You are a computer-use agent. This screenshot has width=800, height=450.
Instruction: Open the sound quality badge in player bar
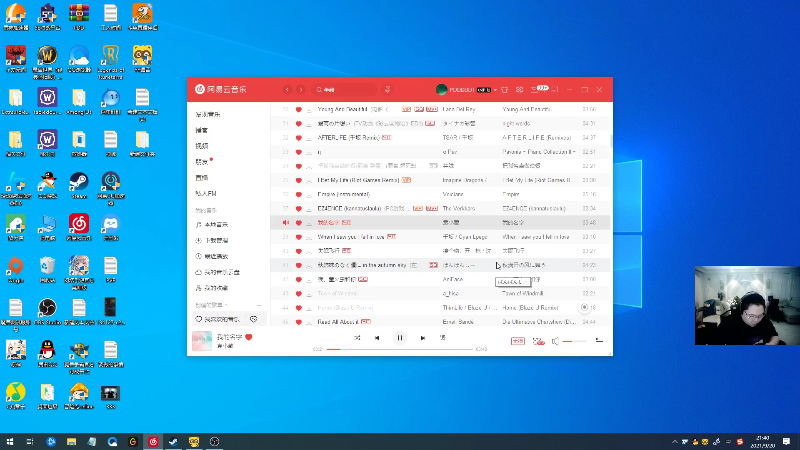click(x=518, y=341)
